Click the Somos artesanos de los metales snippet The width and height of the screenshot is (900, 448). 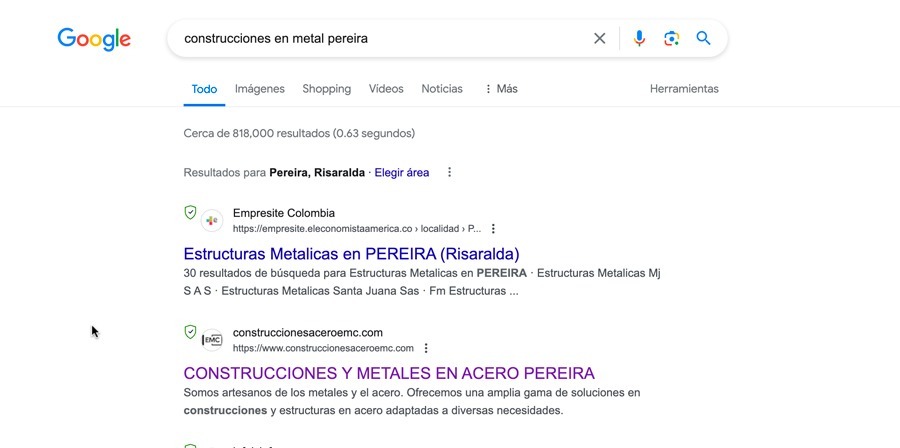(412, 402)
